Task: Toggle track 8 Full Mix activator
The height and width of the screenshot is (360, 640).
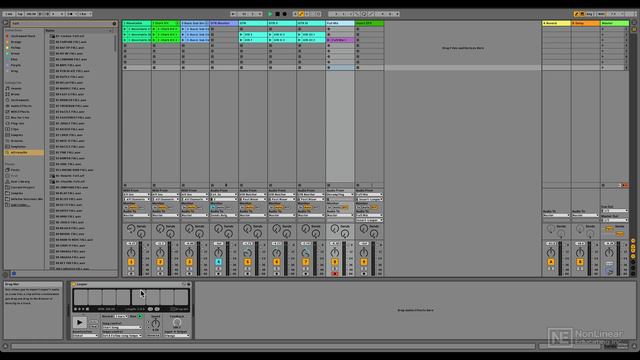Action: pyautogui.click(x=335, y=262)
